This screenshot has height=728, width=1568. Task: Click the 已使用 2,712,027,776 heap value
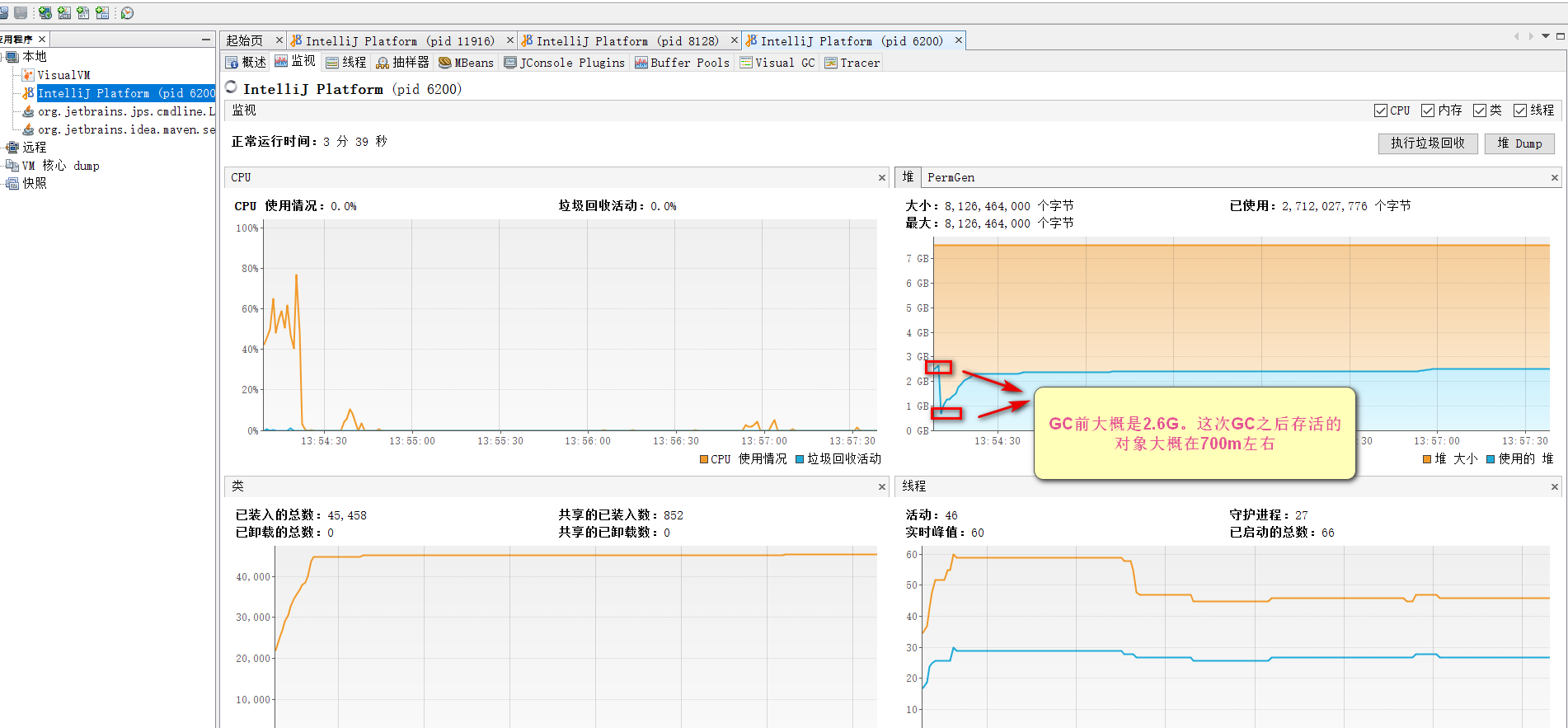tap(1324, 206)
